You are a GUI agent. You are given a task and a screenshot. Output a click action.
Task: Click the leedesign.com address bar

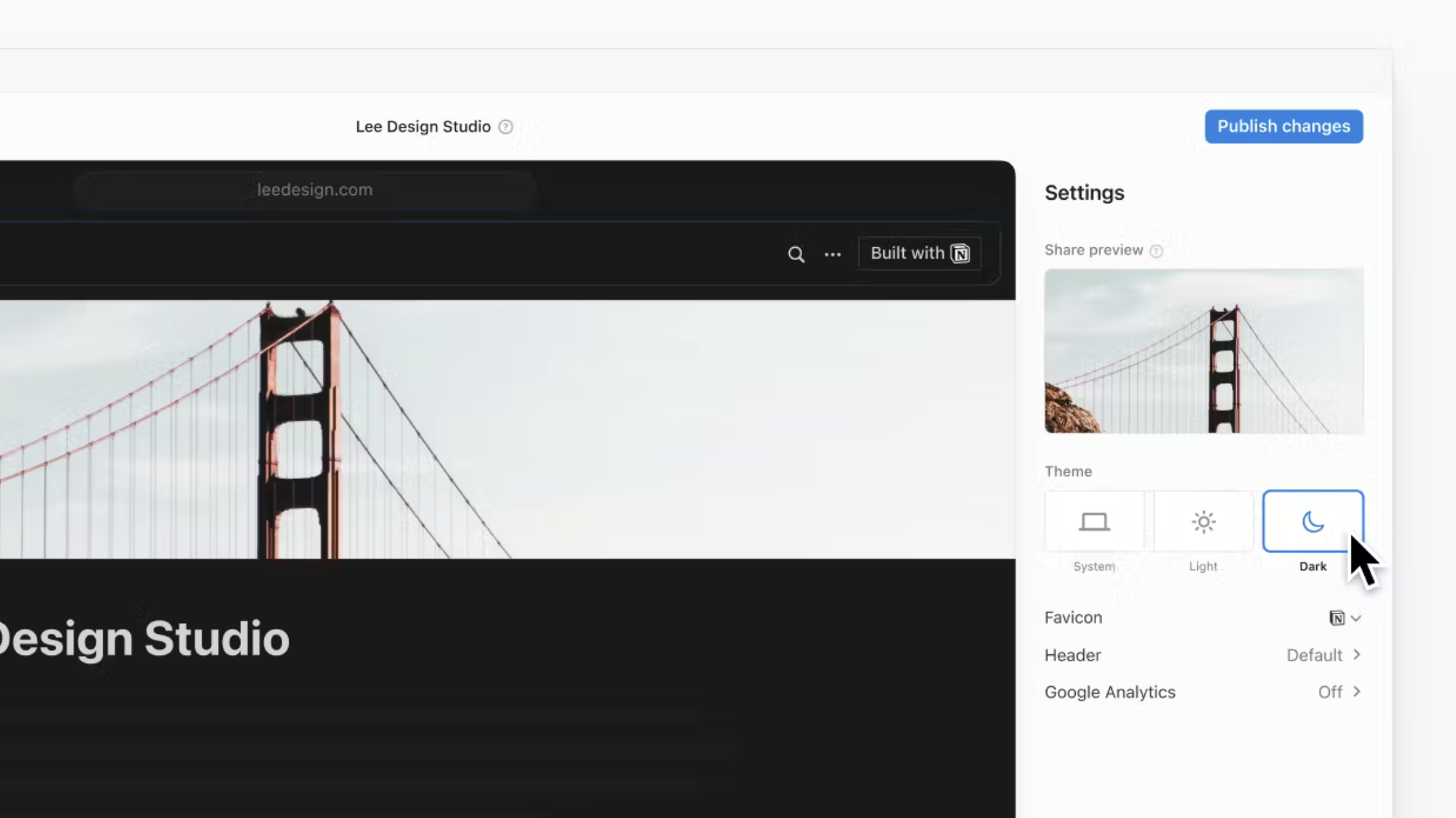click(314, 190)
